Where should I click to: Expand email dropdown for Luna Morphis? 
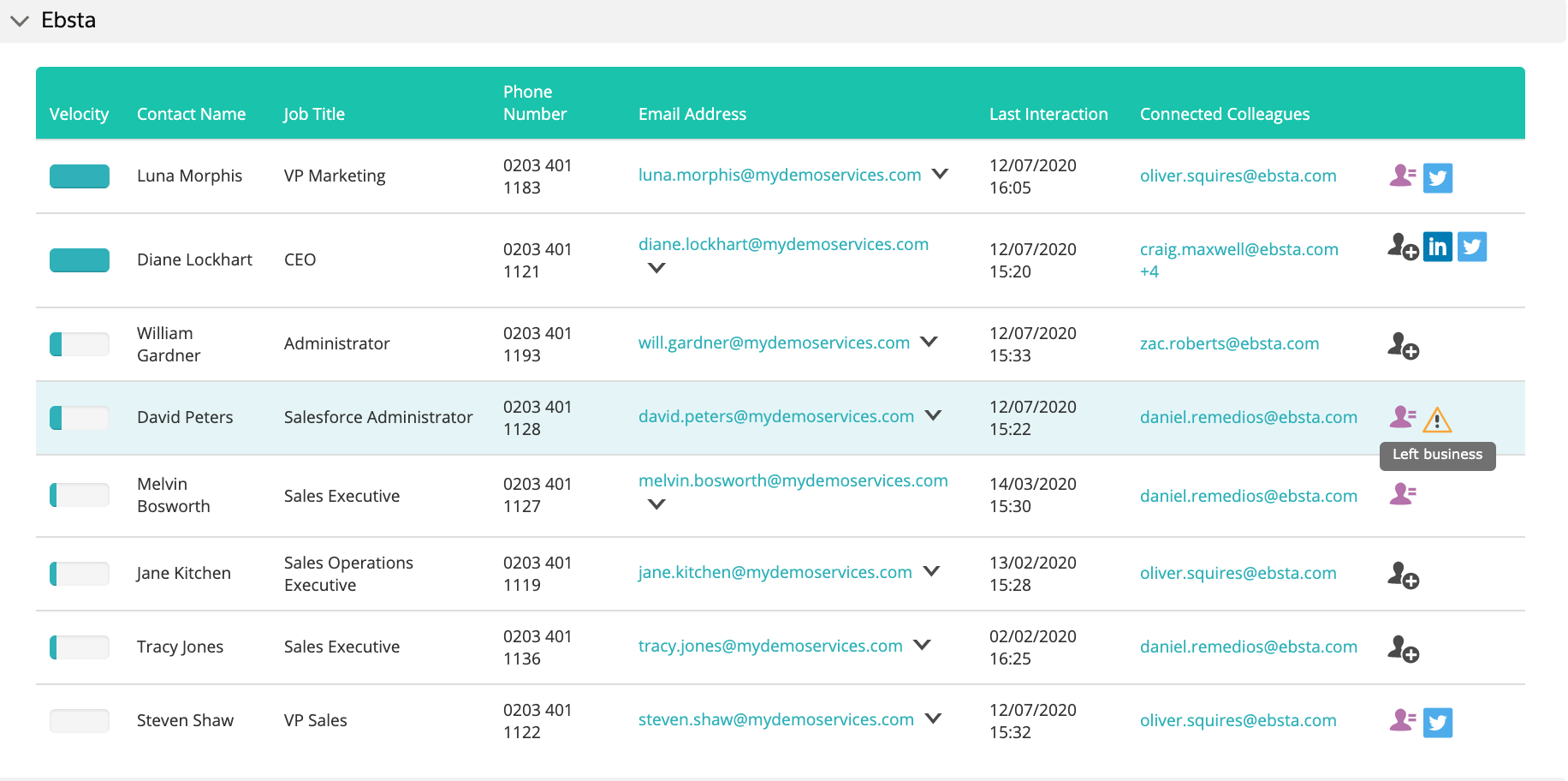pyautogui.click(x=940, y=174)
